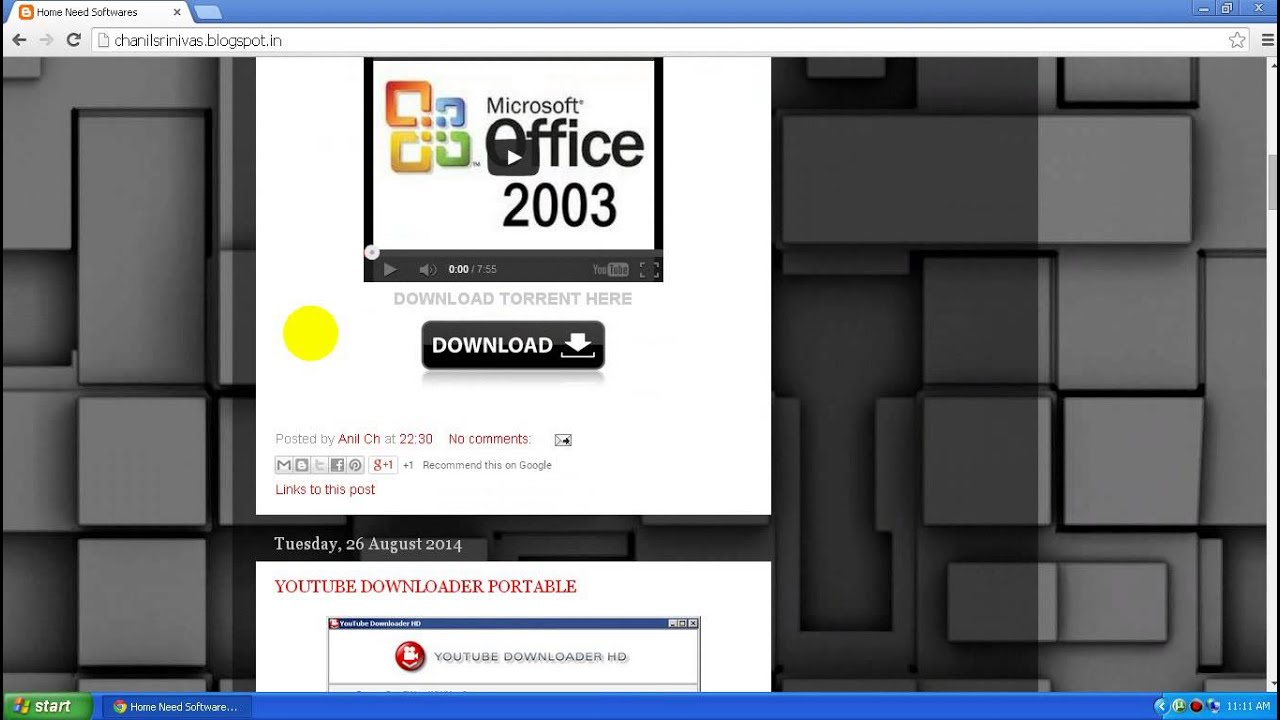Toggle video fullscreen mode
Screen dimensions: 1280x720
coord(648,269)
